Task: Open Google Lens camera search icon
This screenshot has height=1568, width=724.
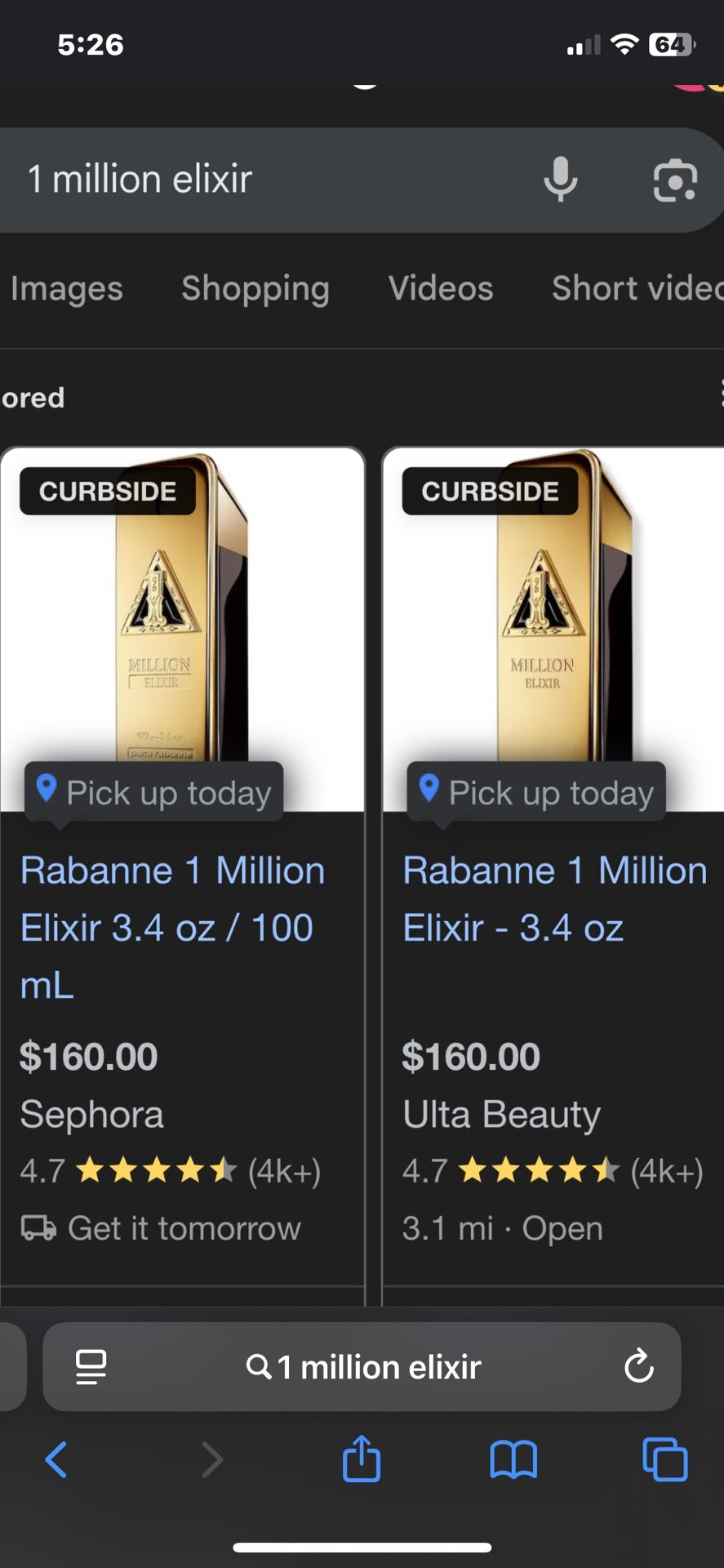Action: [675, 180]
